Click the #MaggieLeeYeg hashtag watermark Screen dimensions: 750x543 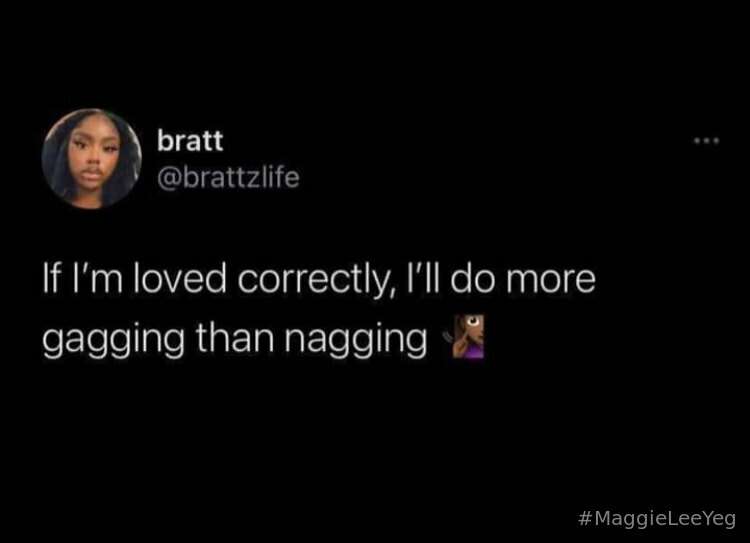657,519
